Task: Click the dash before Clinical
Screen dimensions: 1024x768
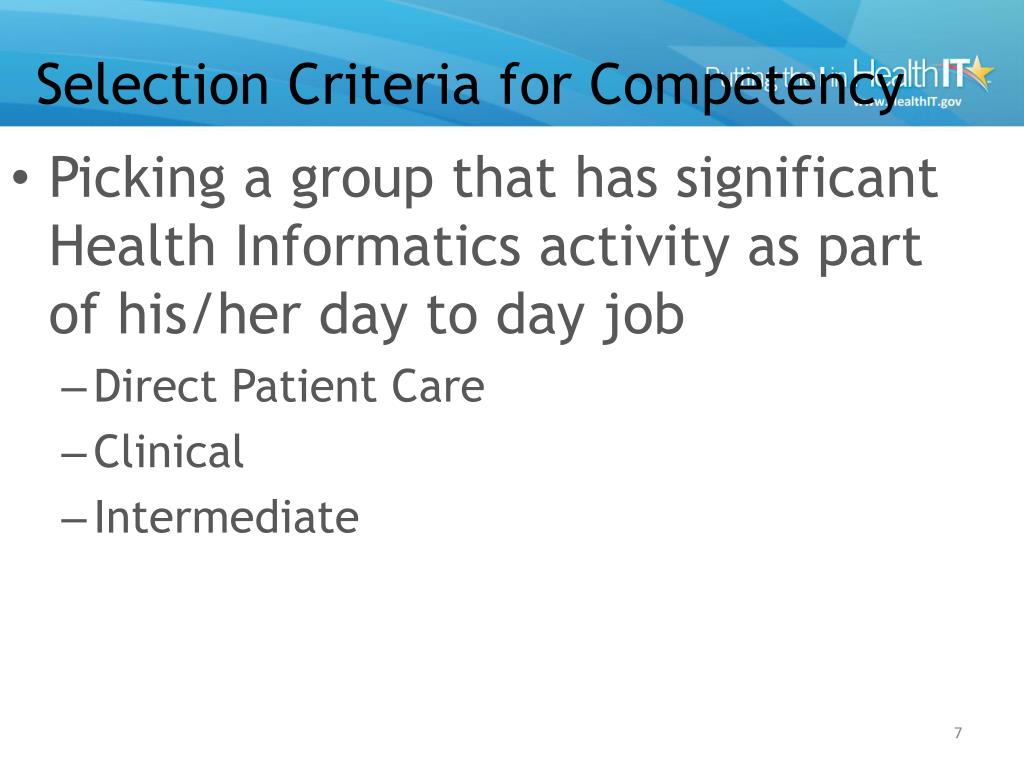Action: coord(73,455)
